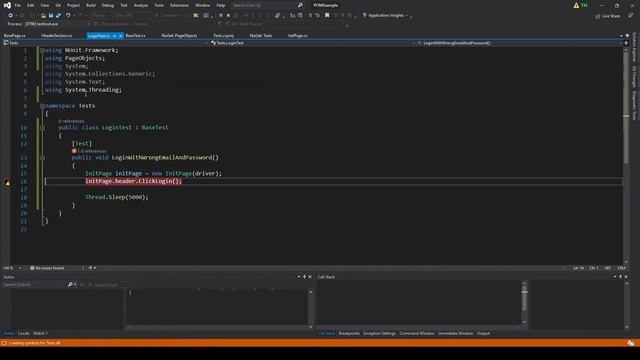Click the Application Insights lightbulb icon

pyautogui.click(x=364, y=16)
